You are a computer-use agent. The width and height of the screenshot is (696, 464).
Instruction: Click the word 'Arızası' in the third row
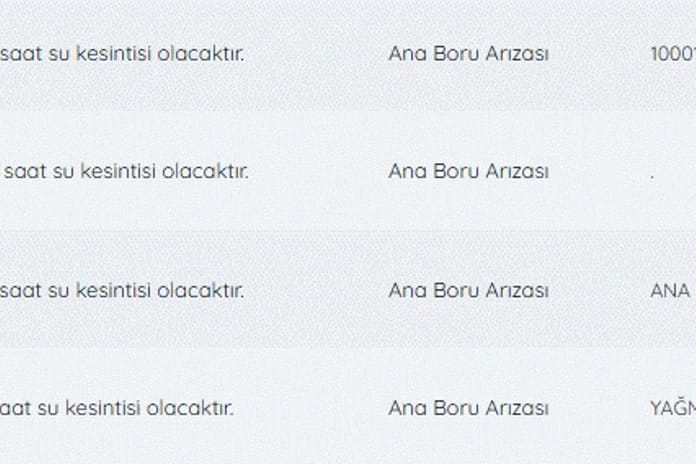coord(516,291)
